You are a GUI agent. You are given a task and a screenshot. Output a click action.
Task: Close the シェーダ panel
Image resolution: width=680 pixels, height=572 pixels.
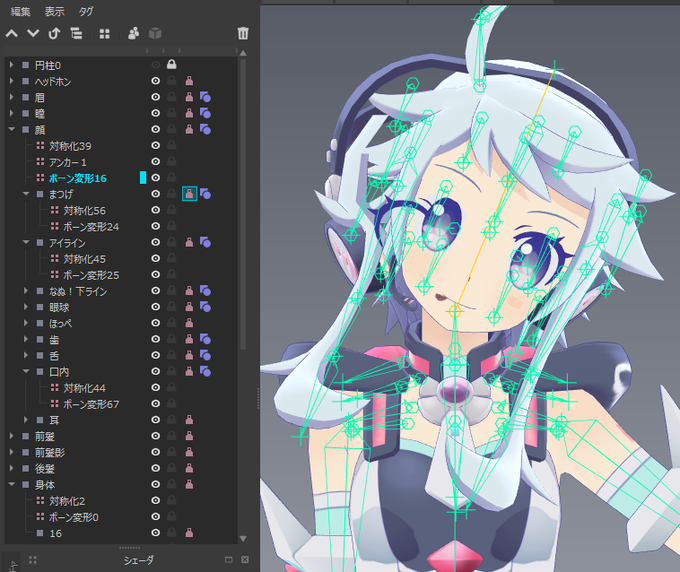point(245,560)
